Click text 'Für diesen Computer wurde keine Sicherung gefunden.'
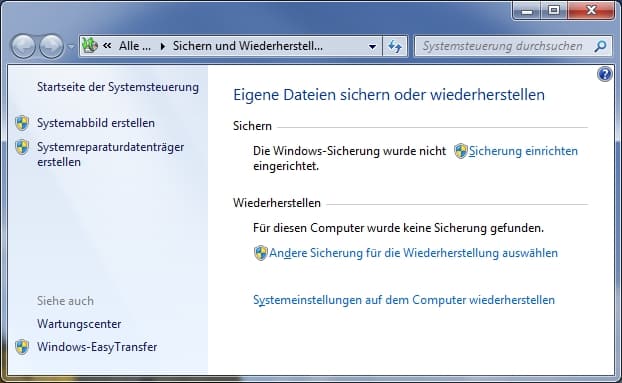The width and height of the screenshot is (622, 383). point(398,228)
